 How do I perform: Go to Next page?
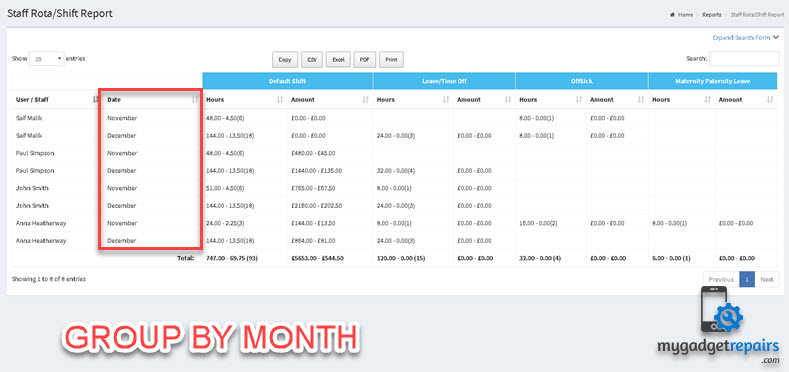pos(767,279)
